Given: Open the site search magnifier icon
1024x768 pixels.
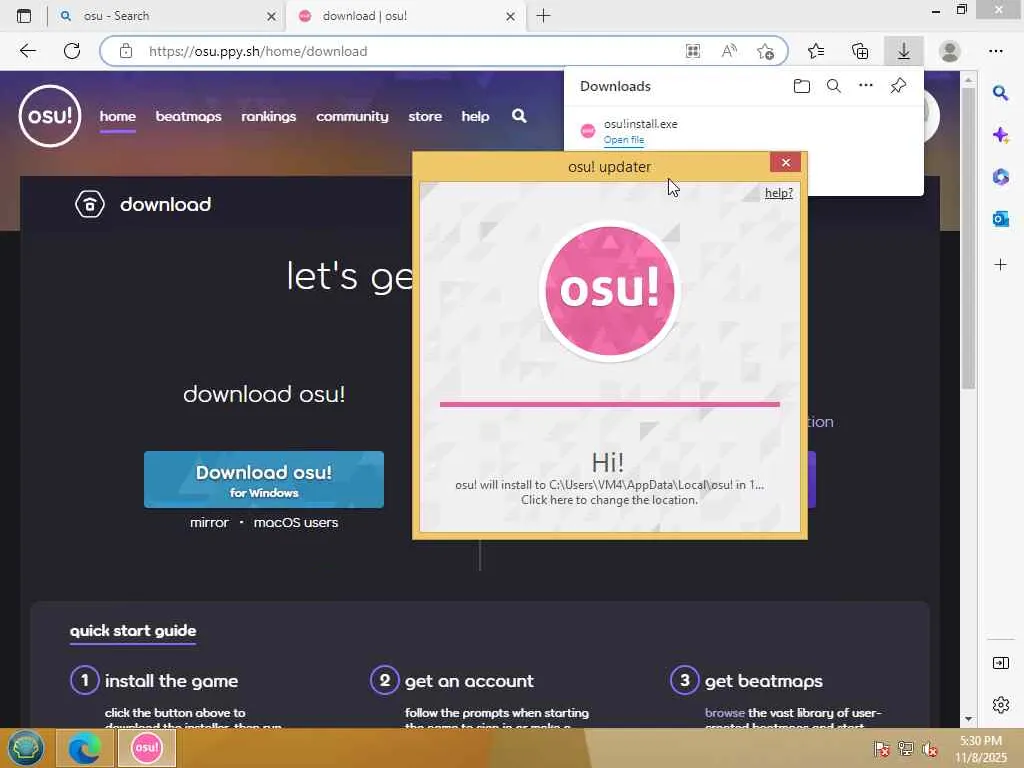Looking at the screenshot, I should pos(519,116).
